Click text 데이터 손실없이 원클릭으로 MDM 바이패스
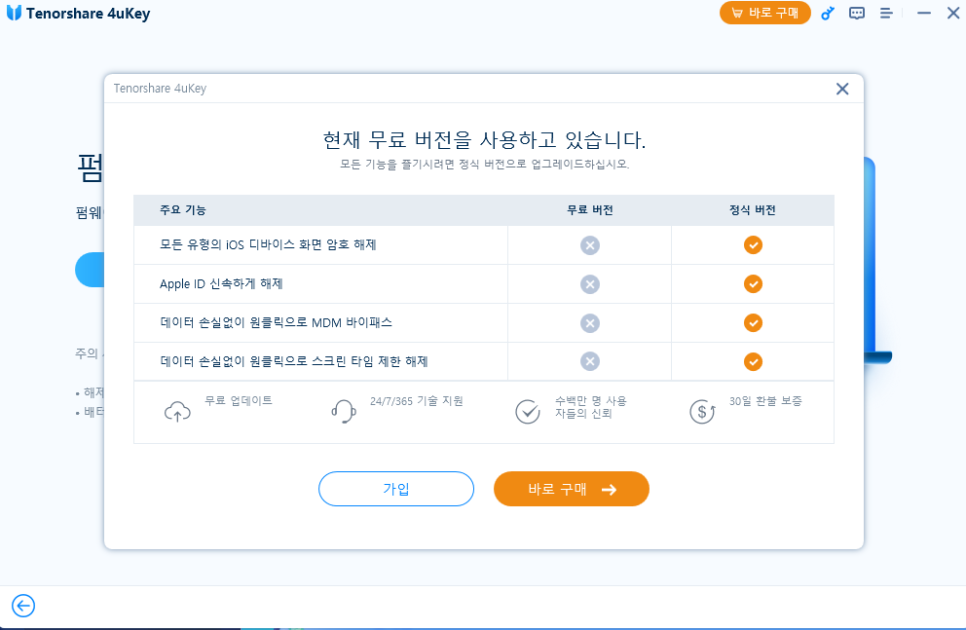The image size is (966, 630). coord(276,323)
